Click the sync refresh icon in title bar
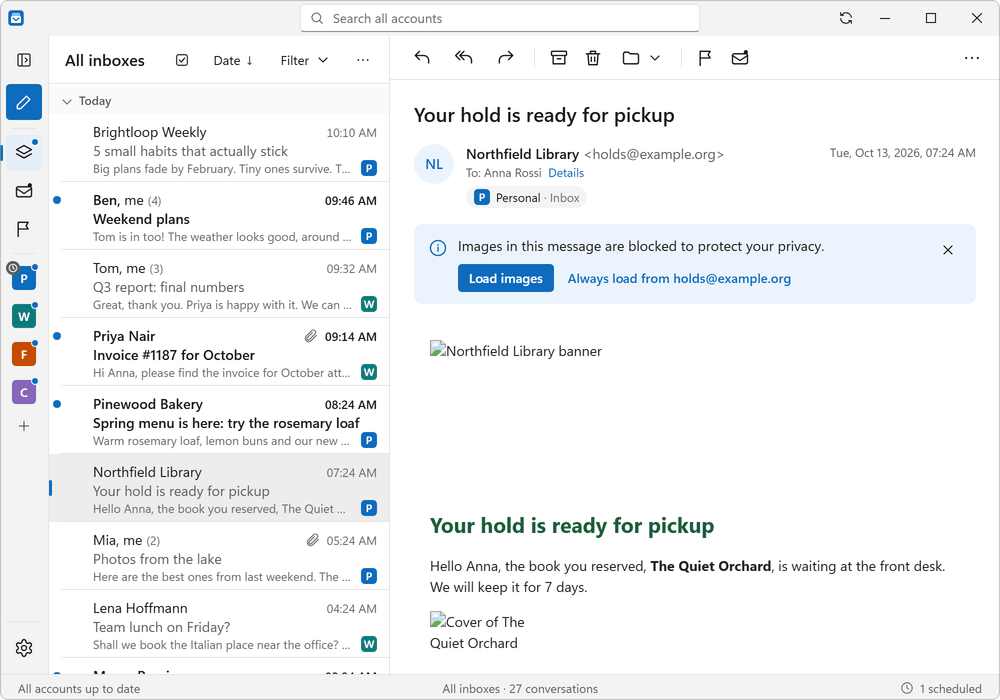Viewport: 1000px width, 700px height. [846, 18]
